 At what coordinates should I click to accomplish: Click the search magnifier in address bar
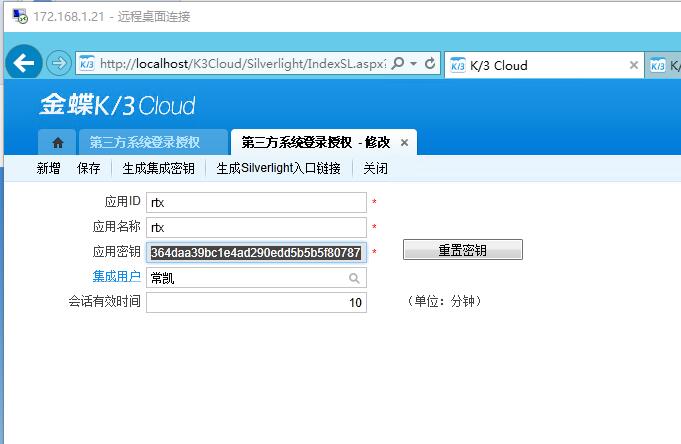tap(397, 63)
